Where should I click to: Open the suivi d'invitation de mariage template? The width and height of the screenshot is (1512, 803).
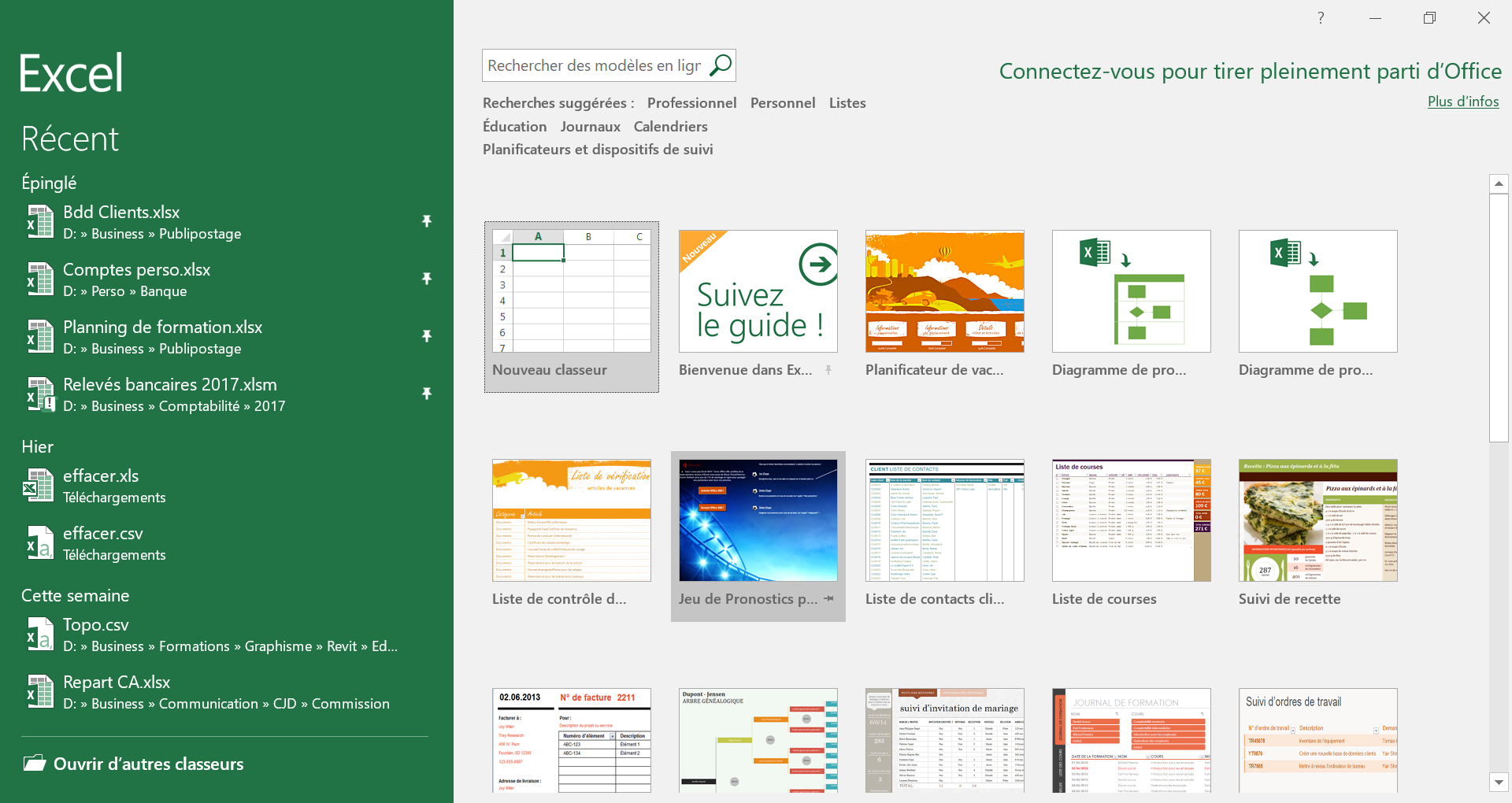[944, 740]
